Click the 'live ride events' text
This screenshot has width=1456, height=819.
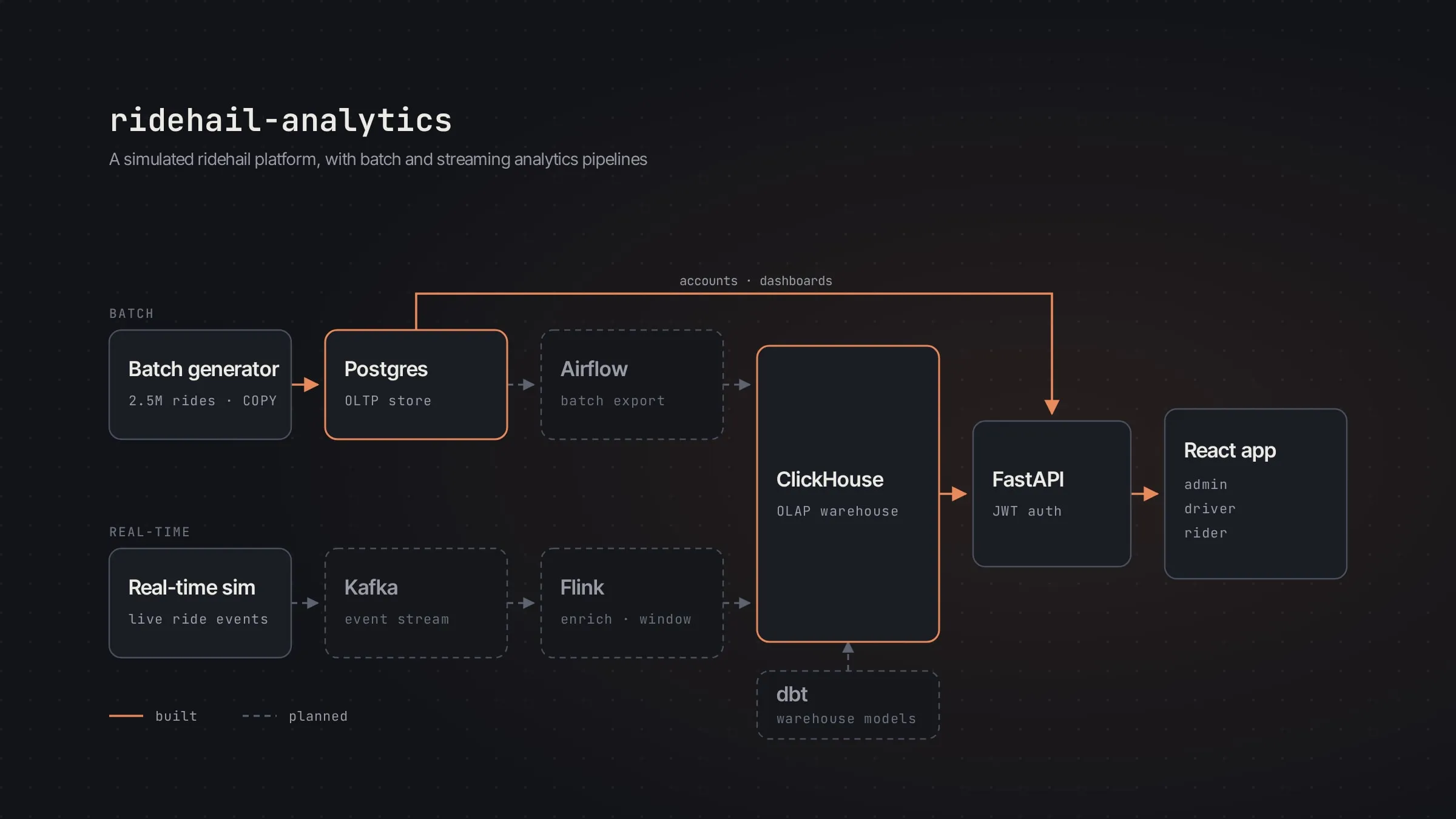tap(198, 619)
